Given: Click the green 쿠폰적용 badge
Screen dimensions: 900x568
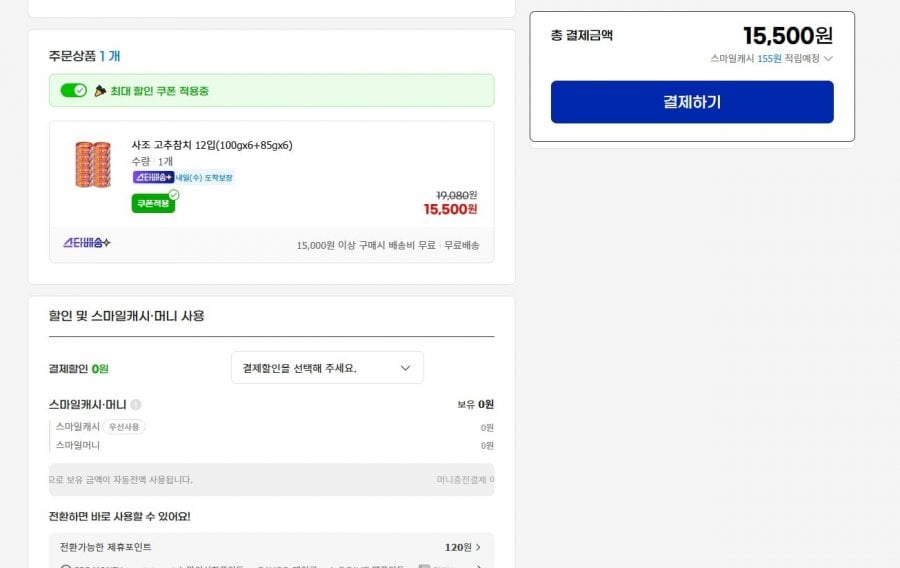Looking at the screenshot, I should 152,204.
